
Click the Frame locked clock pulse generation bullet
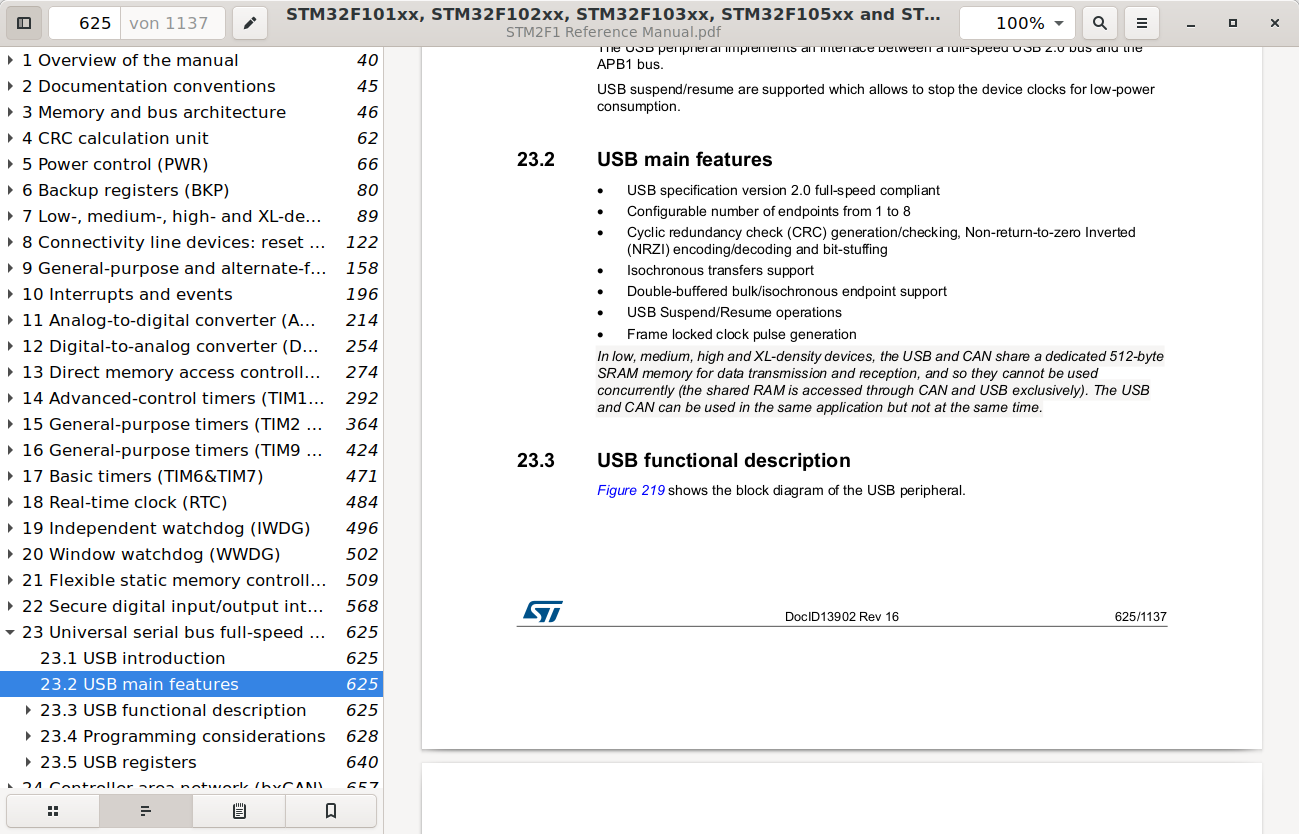(x=742, y=334)
